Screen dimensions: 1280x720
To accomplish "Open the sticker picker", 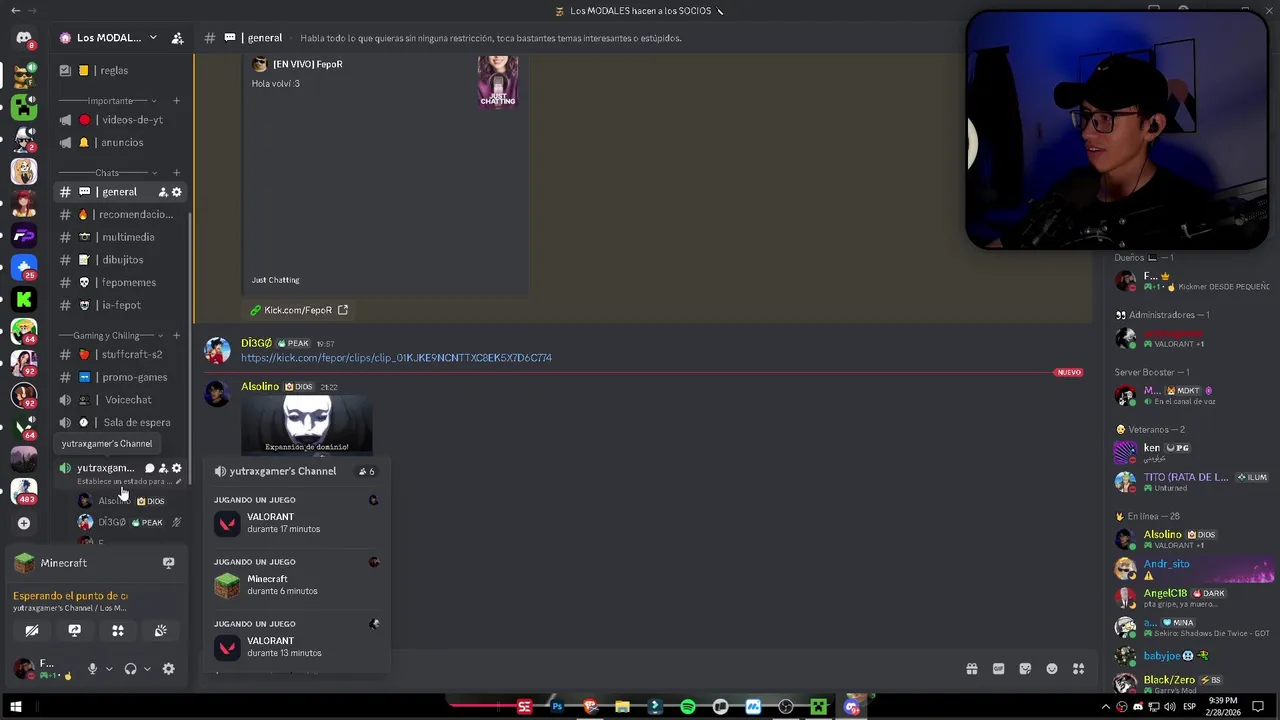I will (1025, 669).
